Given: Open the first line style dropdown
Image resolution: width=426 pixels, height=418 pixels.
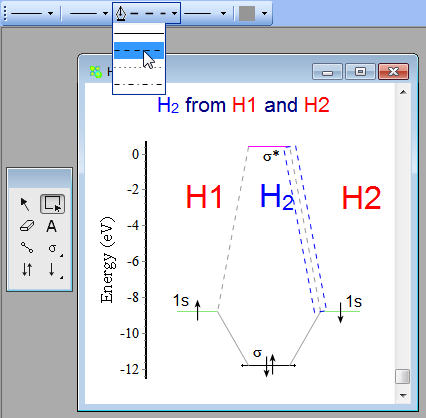Looking at the screenshot, I should click(x=50, y=14).
